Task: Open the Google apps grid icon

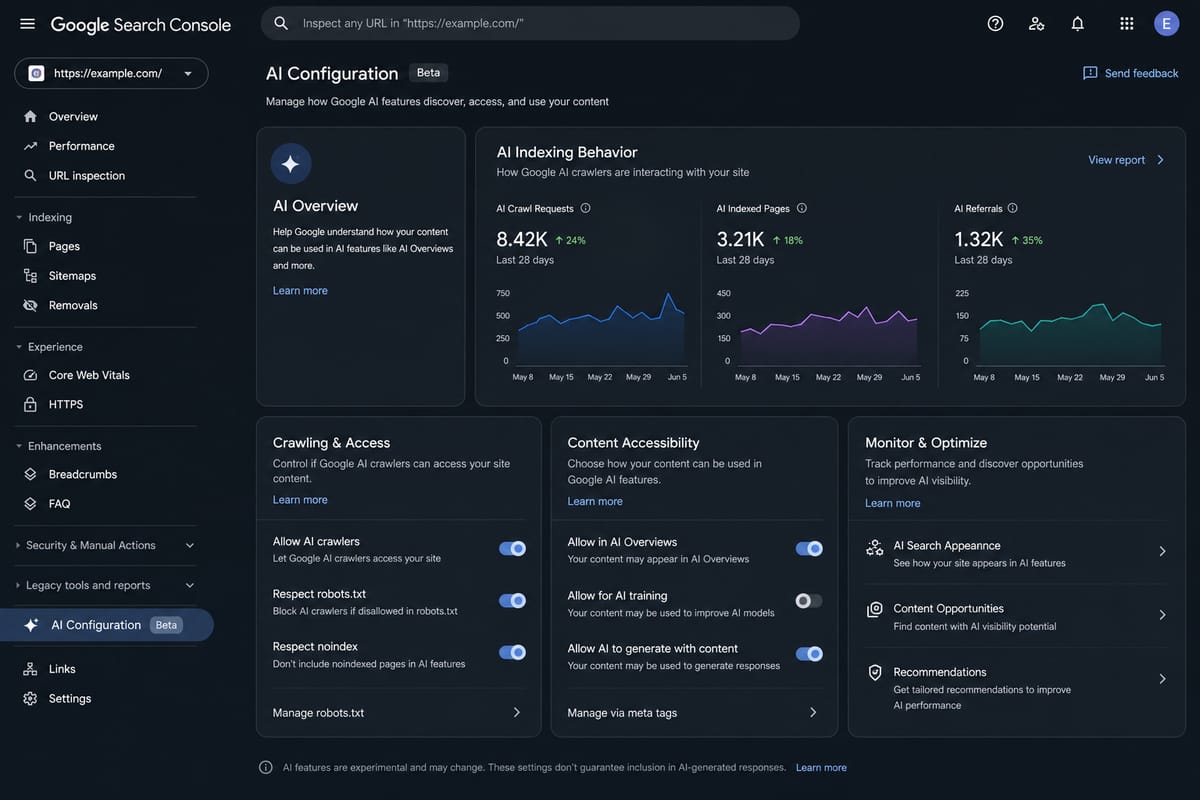Action: pyautogui.click(x=1127, y=23)
